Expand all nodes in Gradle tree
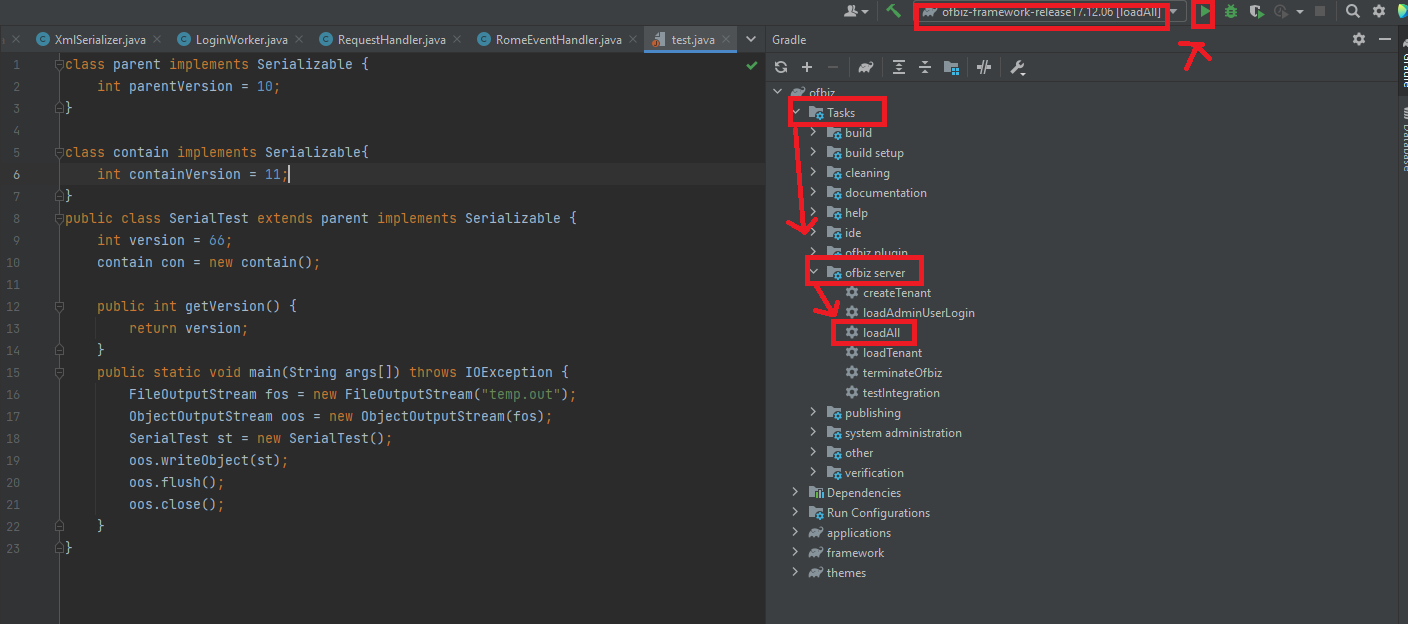The width and height of the screenshot is (1408, 624). tap(899, 68)
